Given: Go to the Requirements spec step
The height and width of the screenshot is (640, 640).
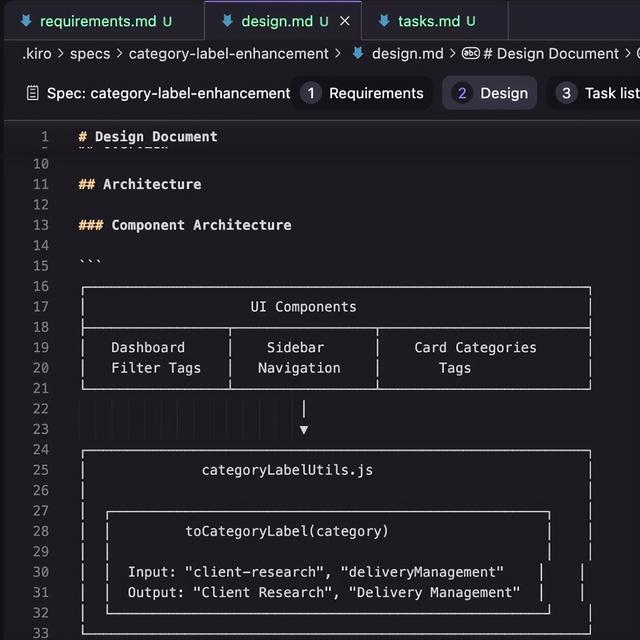Looking at the screenshot, I should pos(364,93).
